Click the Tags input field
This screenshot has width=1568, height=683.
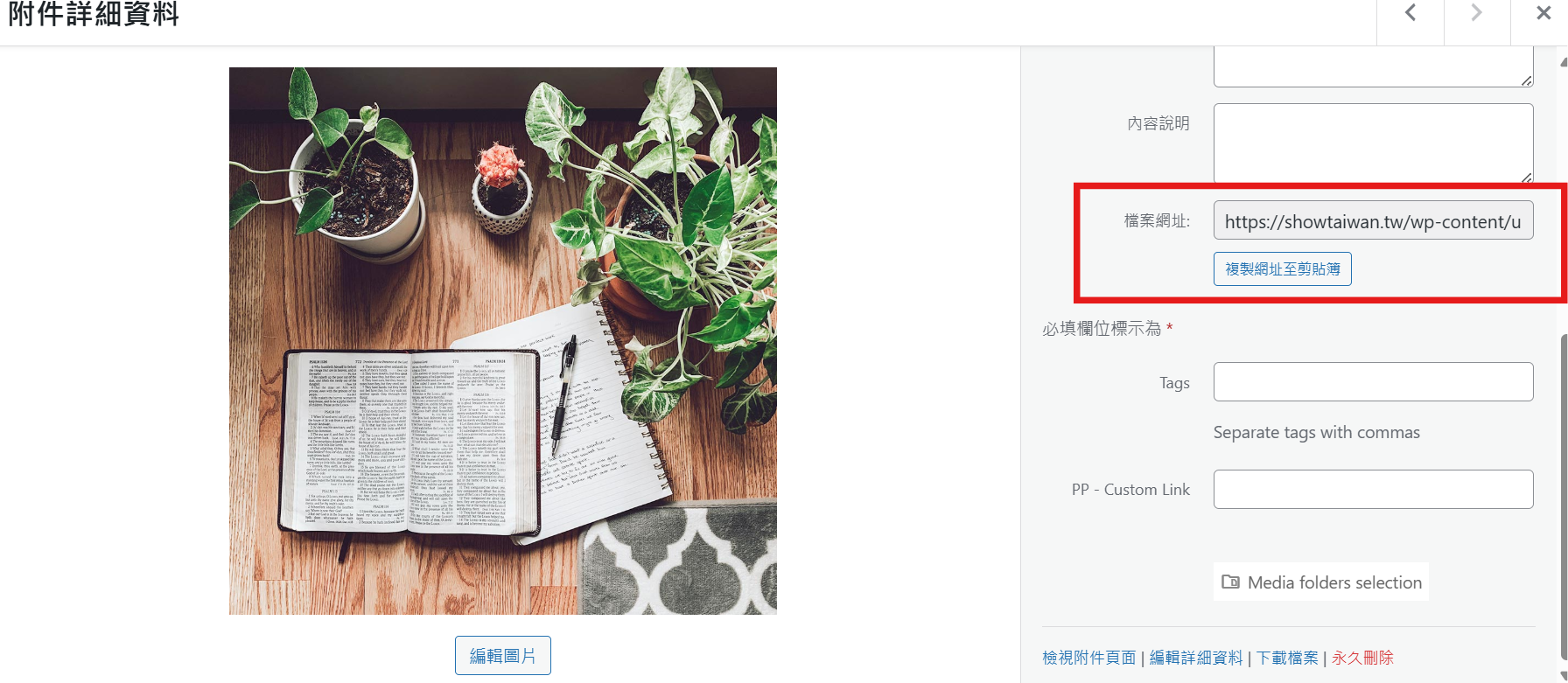tap(1373, 381)
